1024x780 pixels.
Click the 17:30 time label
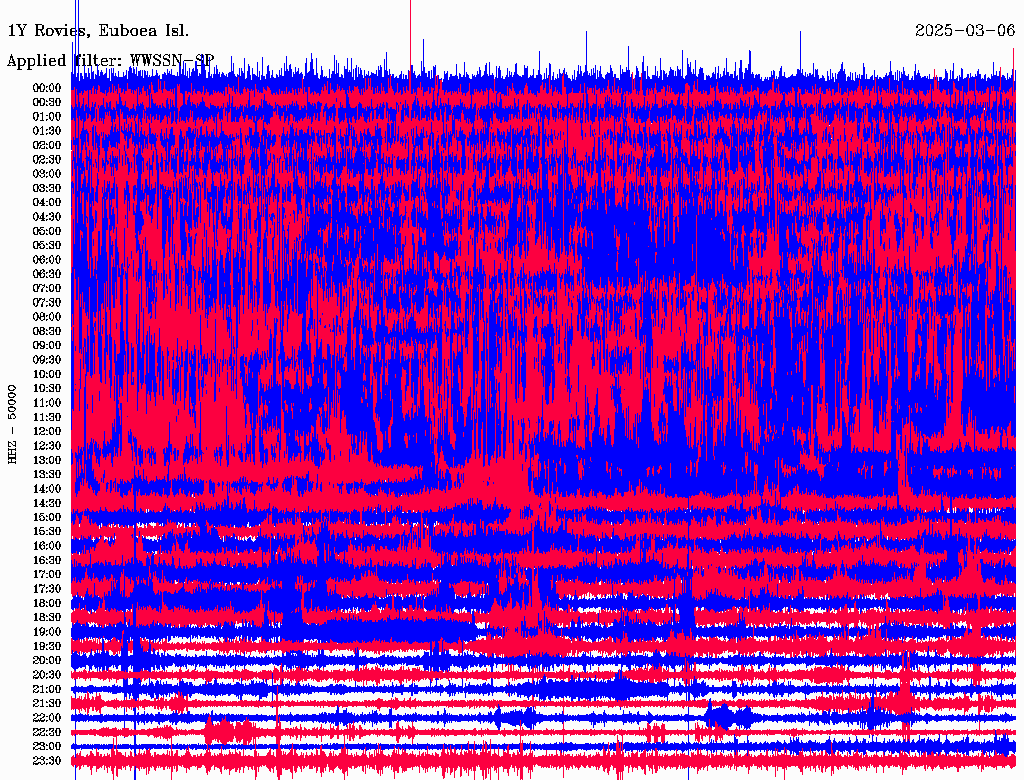tap(47, 589)
